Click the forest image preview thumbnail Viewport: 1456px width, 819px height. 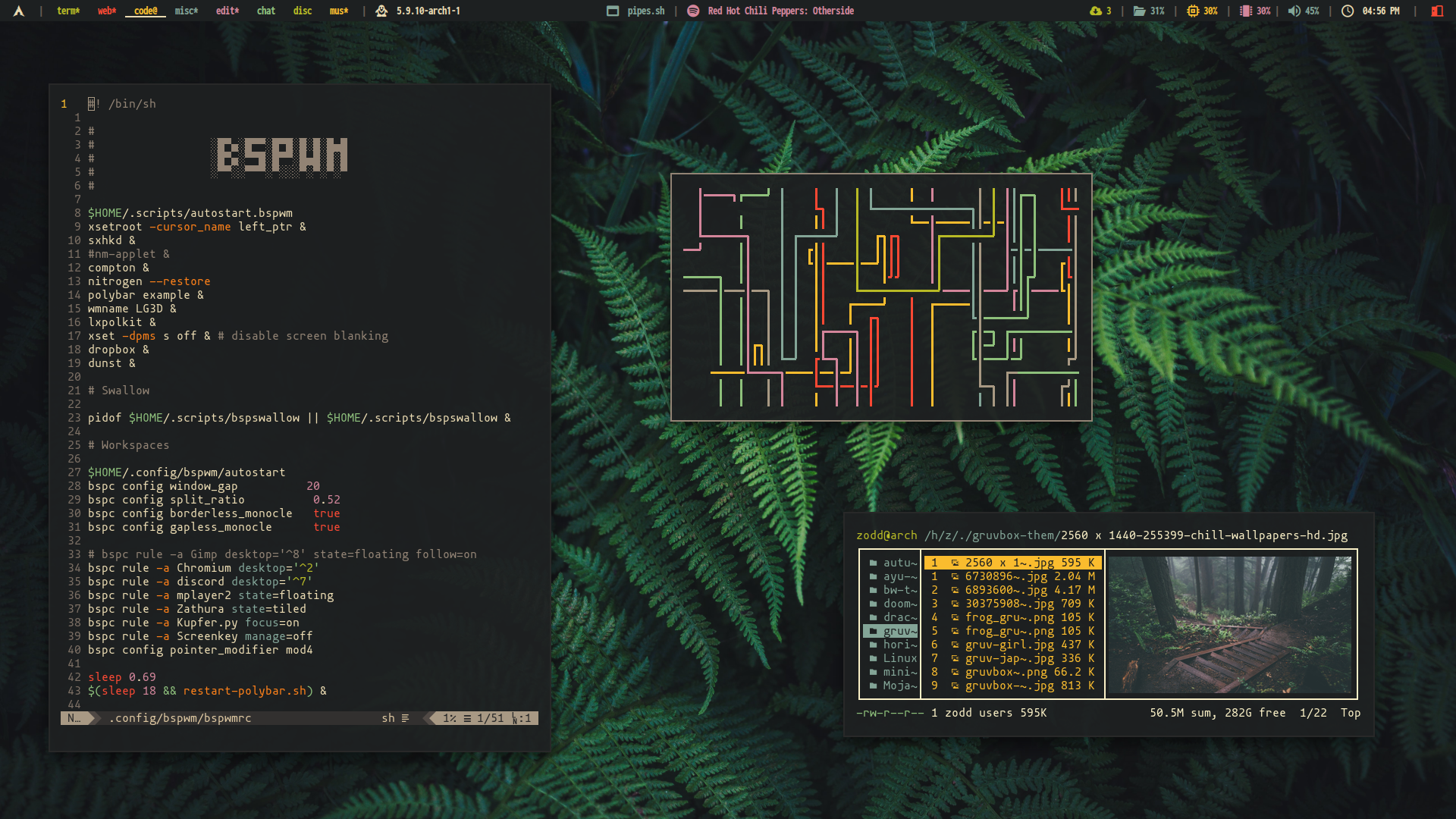[1230, 624]
